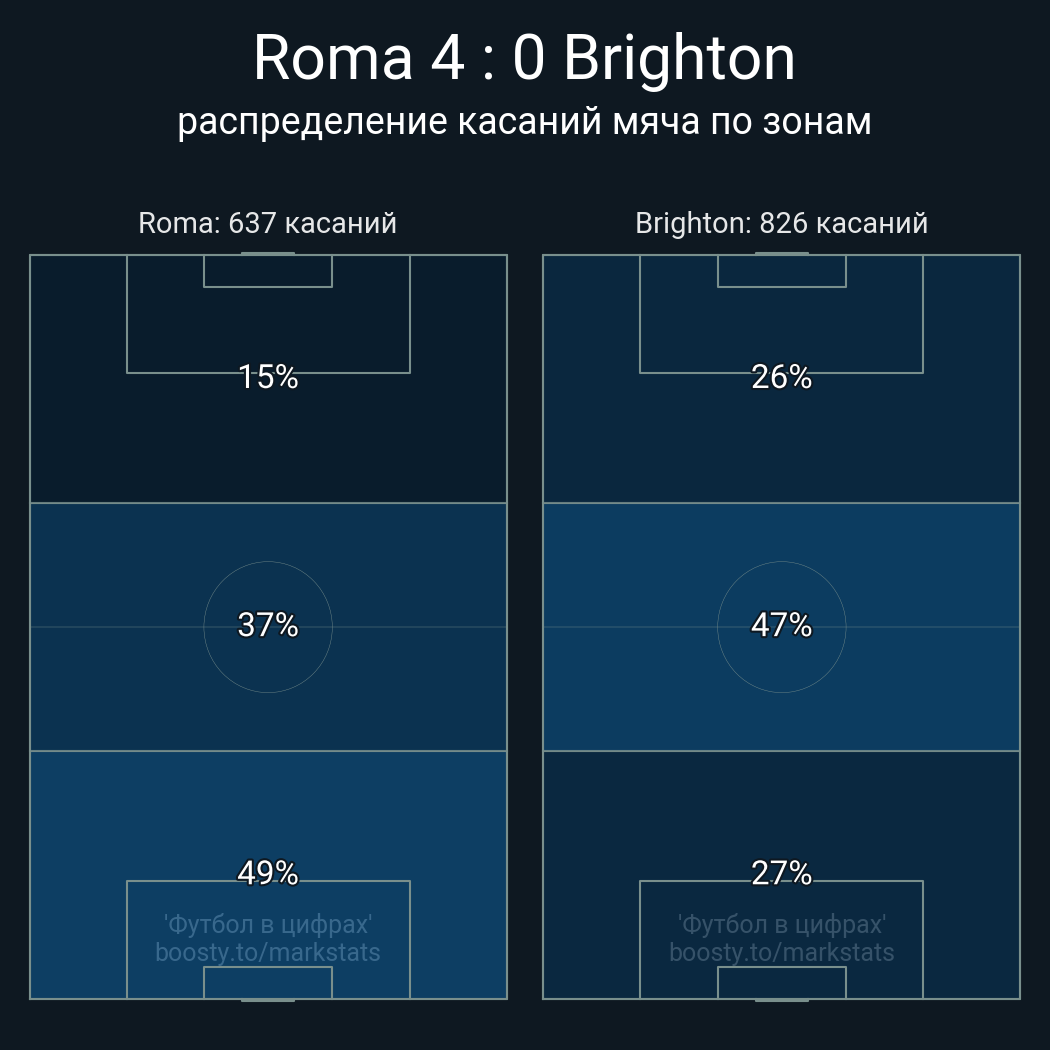Click the center circle on Brighton's pitch
This screenshot has height=1050, width=1050.
[x=781, y=665]
